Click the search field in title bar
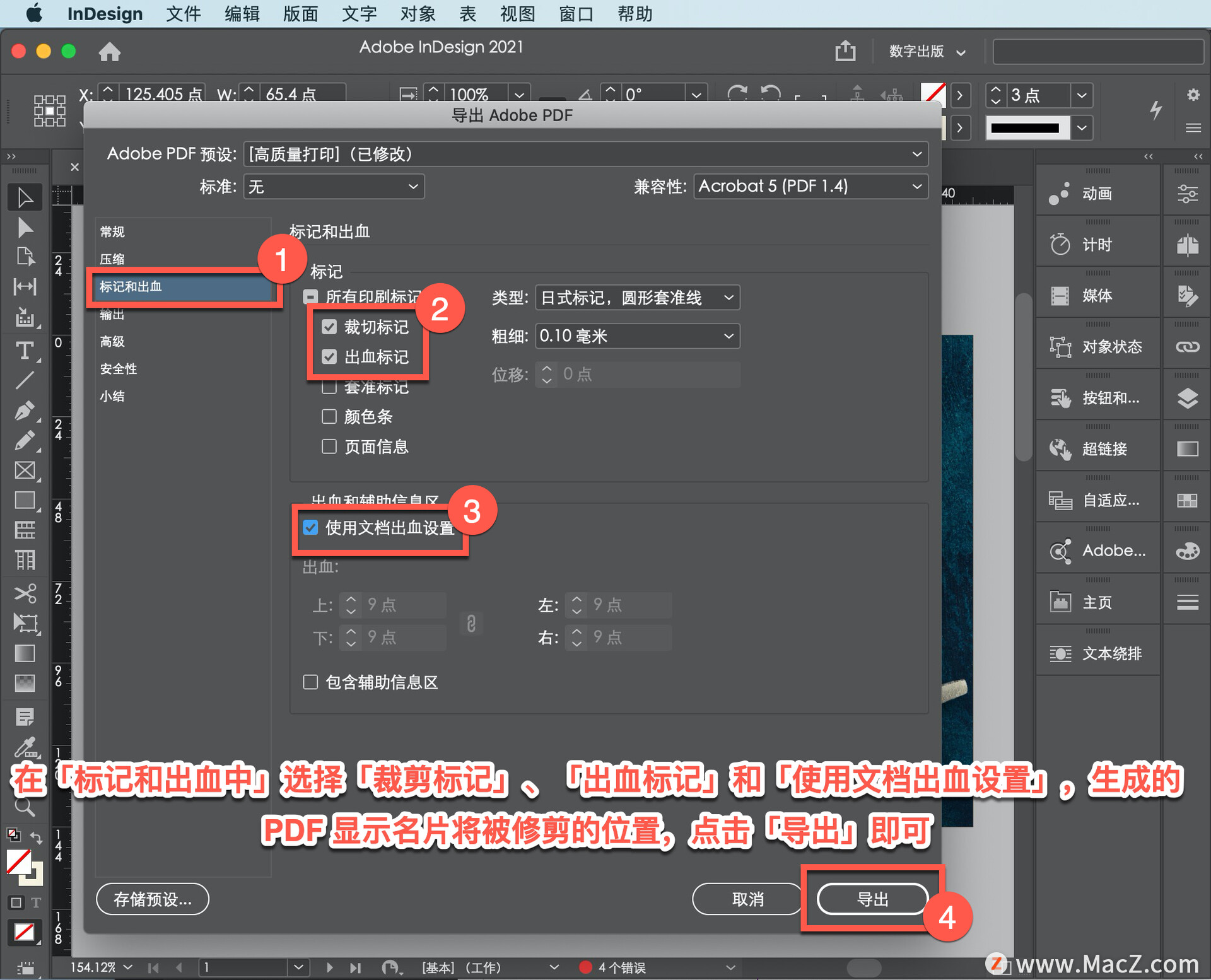Image resolution: width=1211 pixels, height=980 pixels. (1098, 52)
